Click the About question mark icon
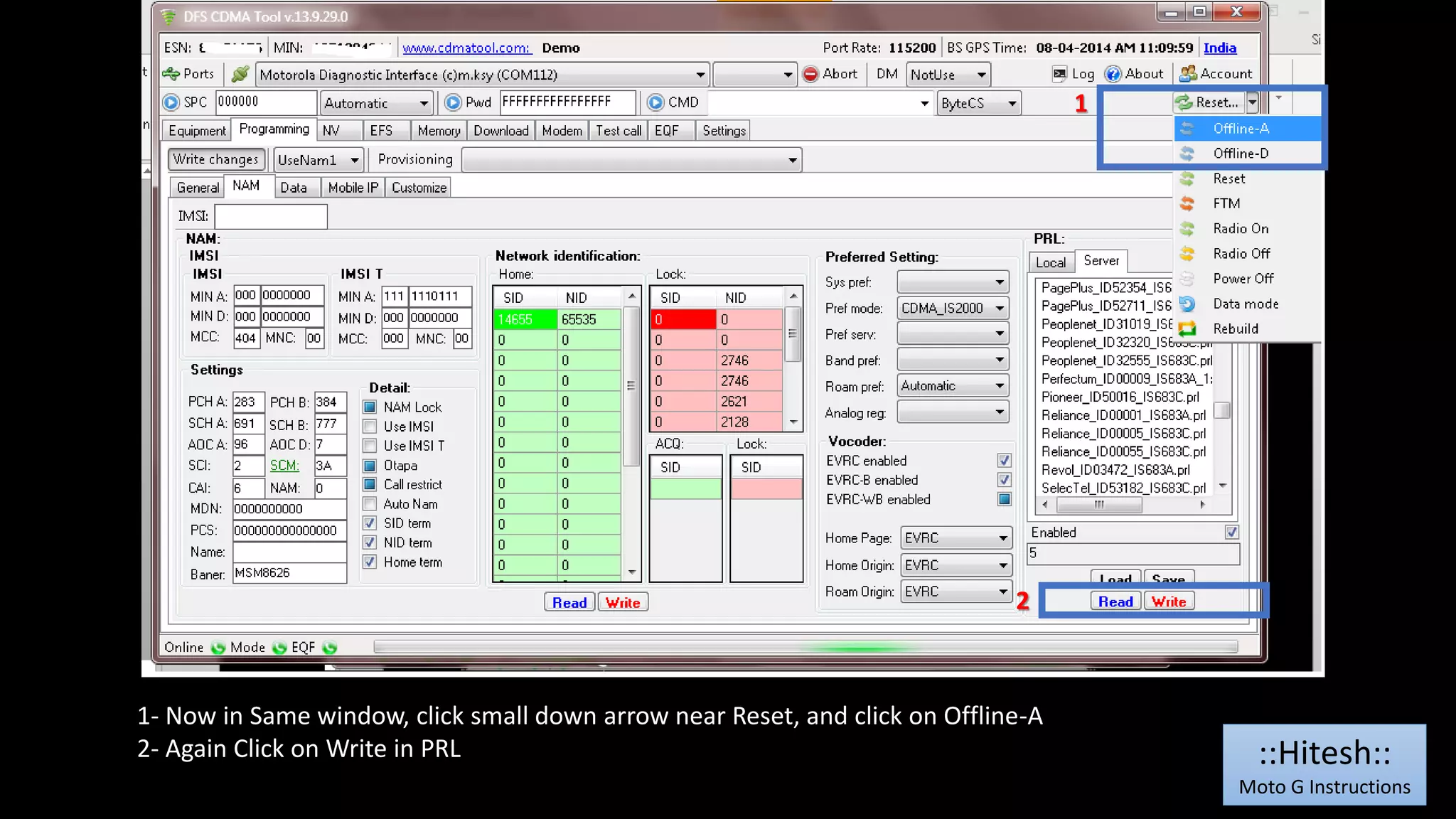1456x819 pixels. [1113, 74]
